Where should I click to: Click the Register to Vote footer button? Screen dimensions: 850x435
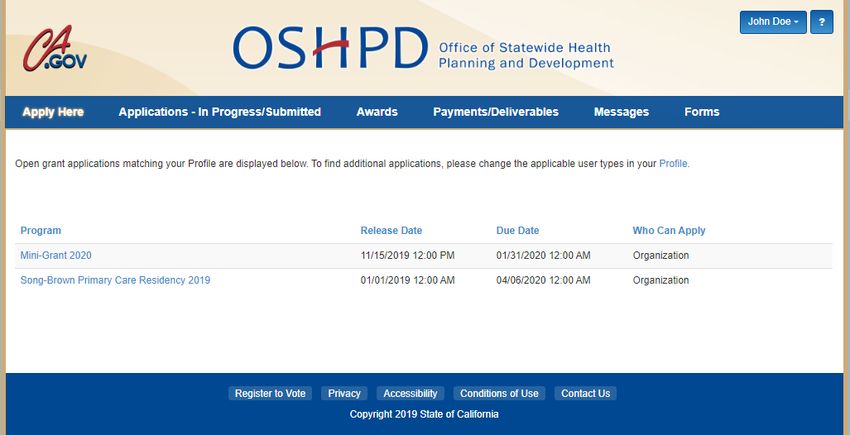[270, 393]
